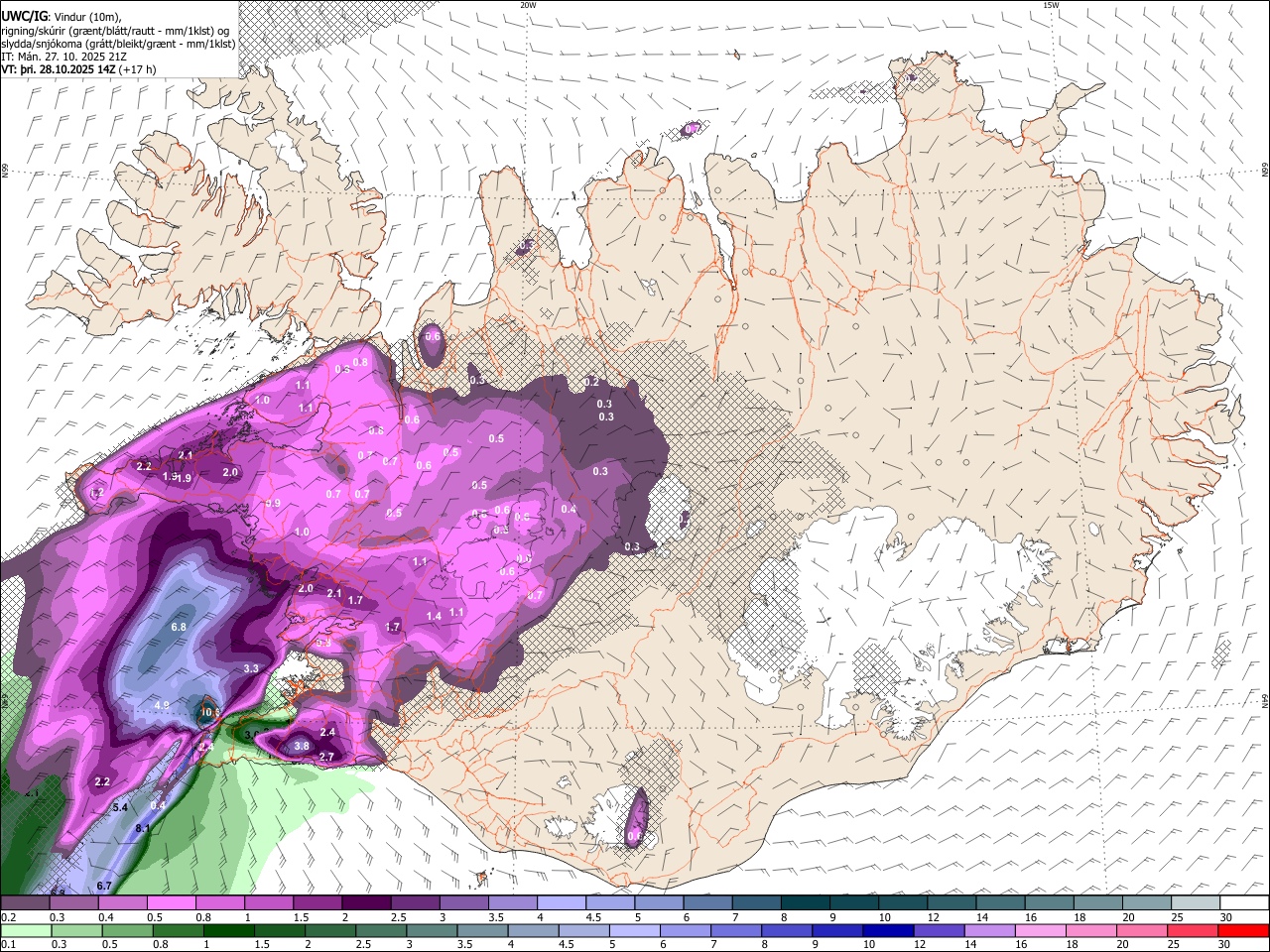Click the '20W' longitude label

[x=527, y=4]
